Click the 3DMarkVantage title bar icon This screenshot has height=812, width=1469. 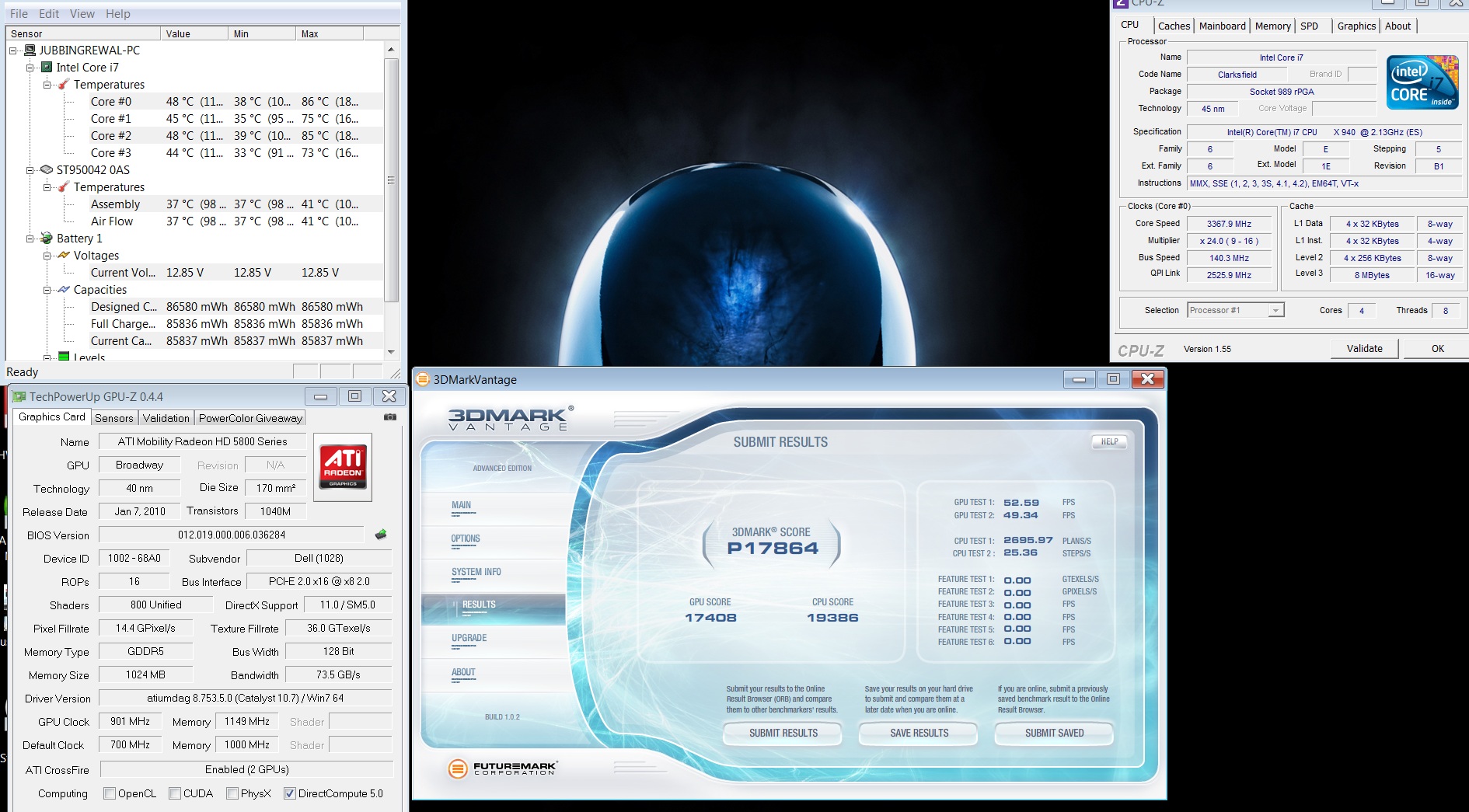click(423, 379)
